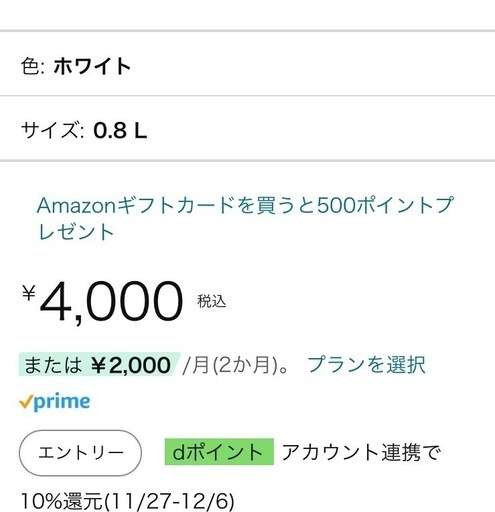Open the 10%還元(11/27-12/6) campaign text
495x512 pixels.
coord(128,501)
